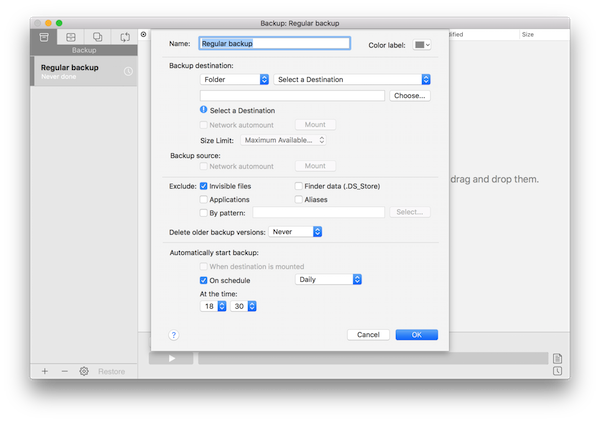The width and height of the screenshot is (600, 422).
Task: Click the info icon beside Select a Destination
Action: (204, 110)
